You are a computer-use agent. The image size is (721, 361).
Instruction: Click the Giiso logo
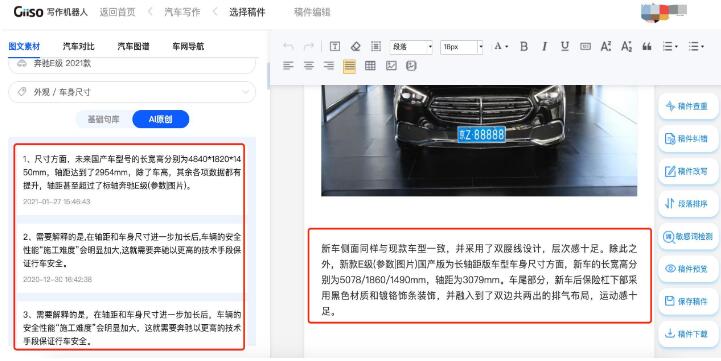point(29,12)
